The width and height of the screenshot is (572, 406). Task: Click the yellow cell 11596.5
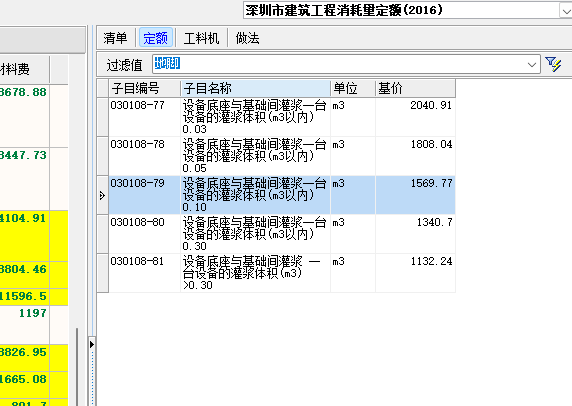tap(23, 296)
